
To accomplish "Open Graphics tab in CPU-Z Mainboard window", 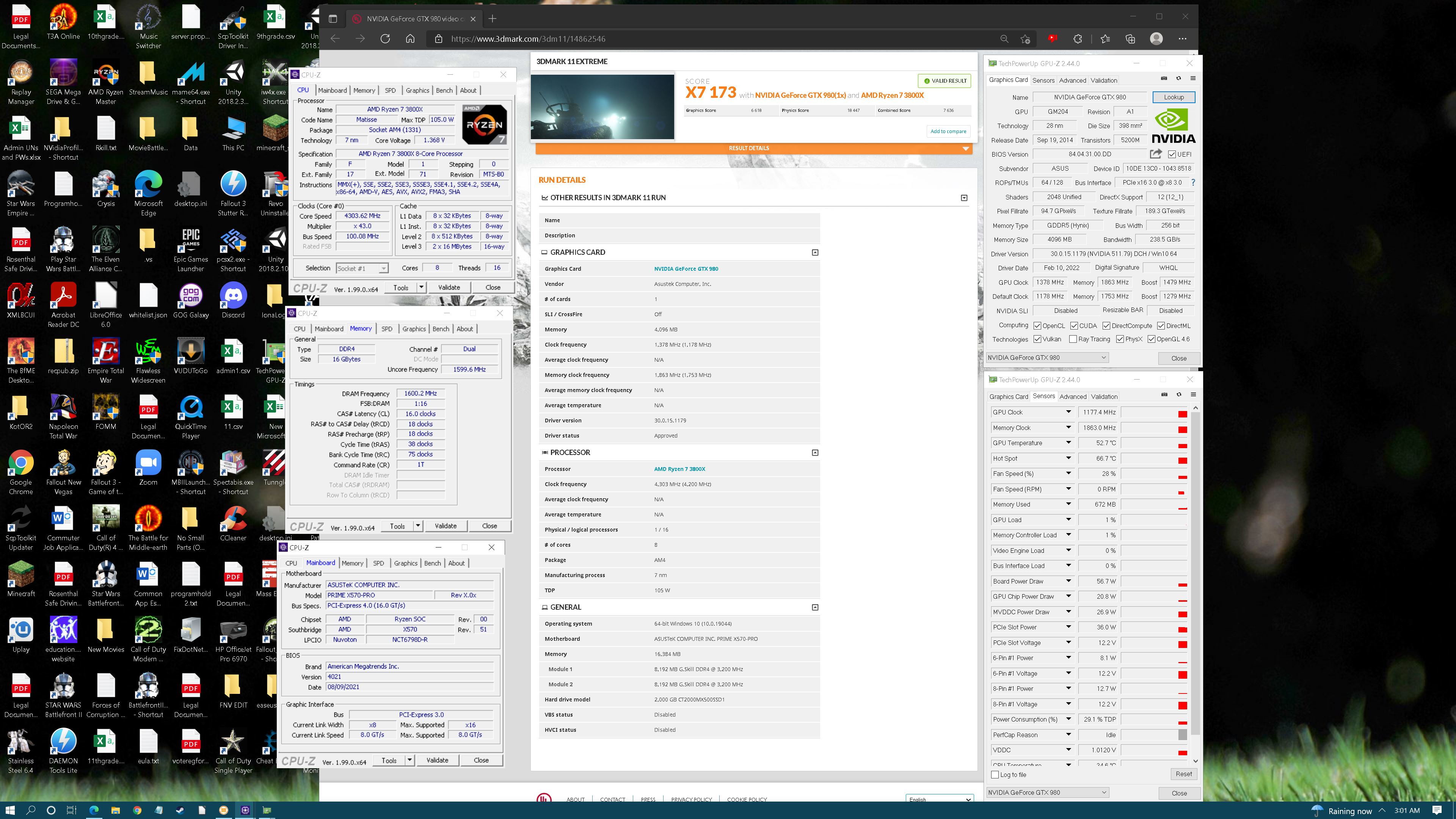I will pyautogui.click(x=406, y=563).
